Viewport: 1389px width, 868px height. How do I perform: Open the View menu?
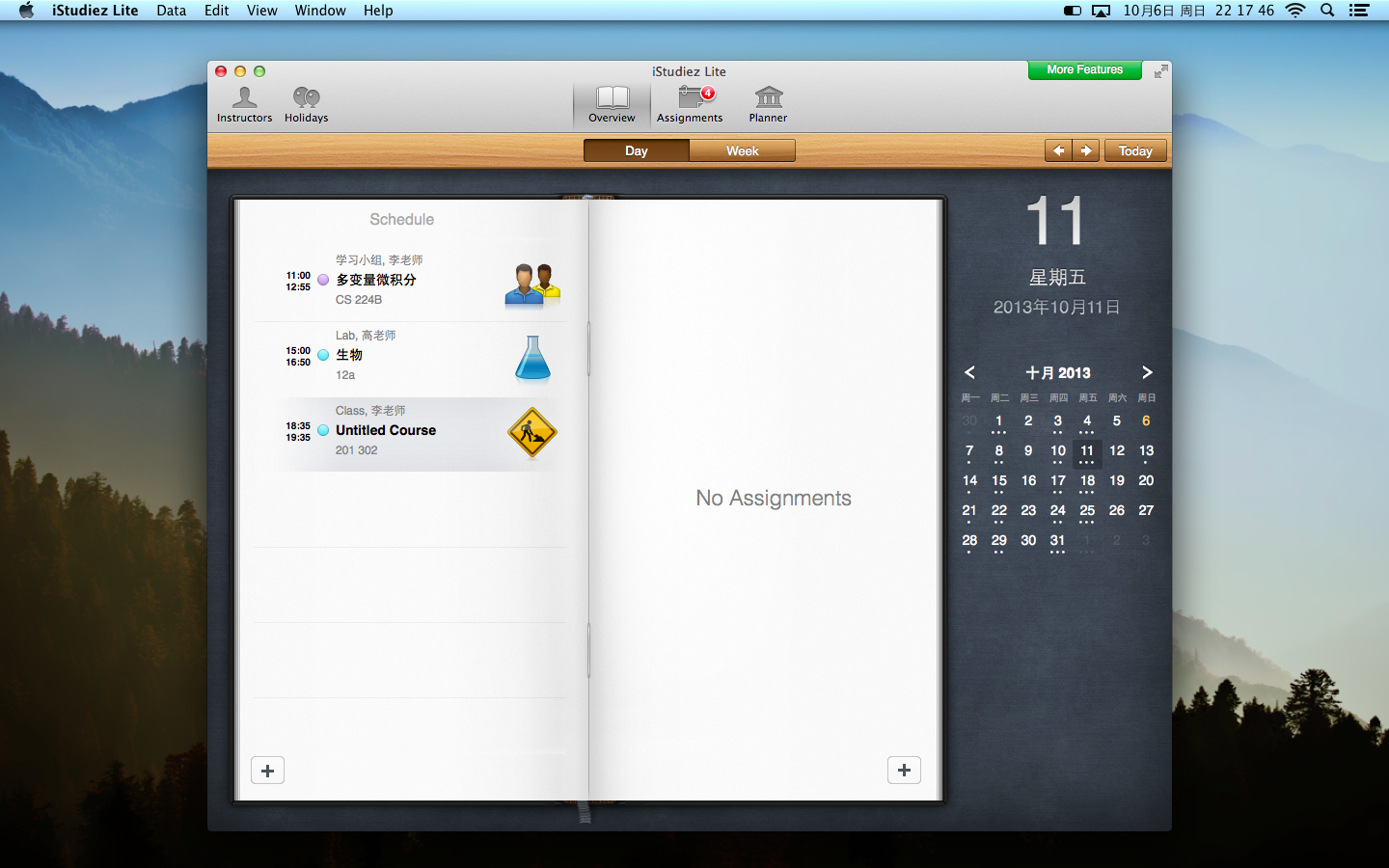coord(261,11)
